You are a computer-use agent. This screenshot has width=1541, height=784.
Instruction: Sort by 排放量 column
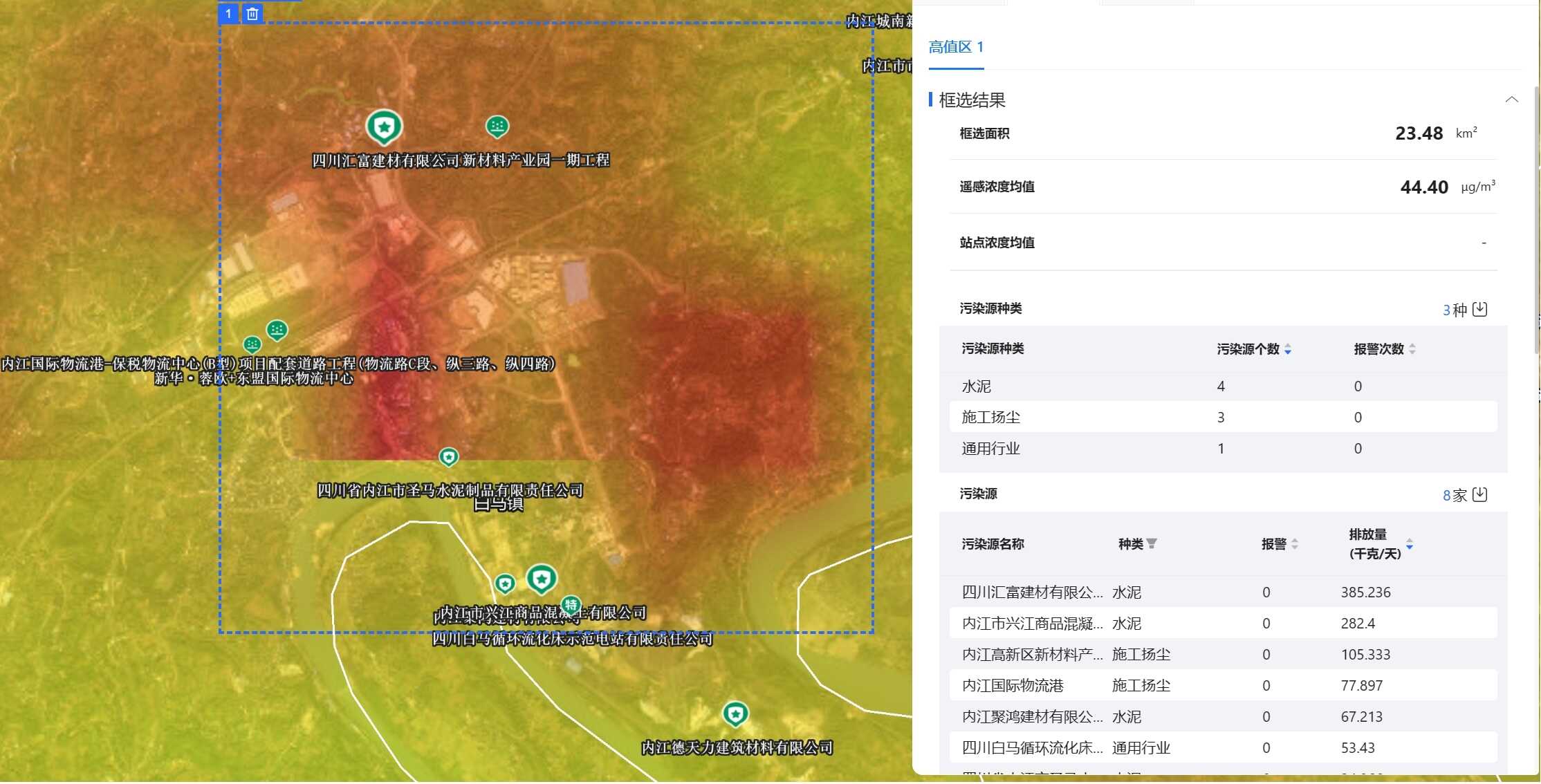(x=1409, y=544)
